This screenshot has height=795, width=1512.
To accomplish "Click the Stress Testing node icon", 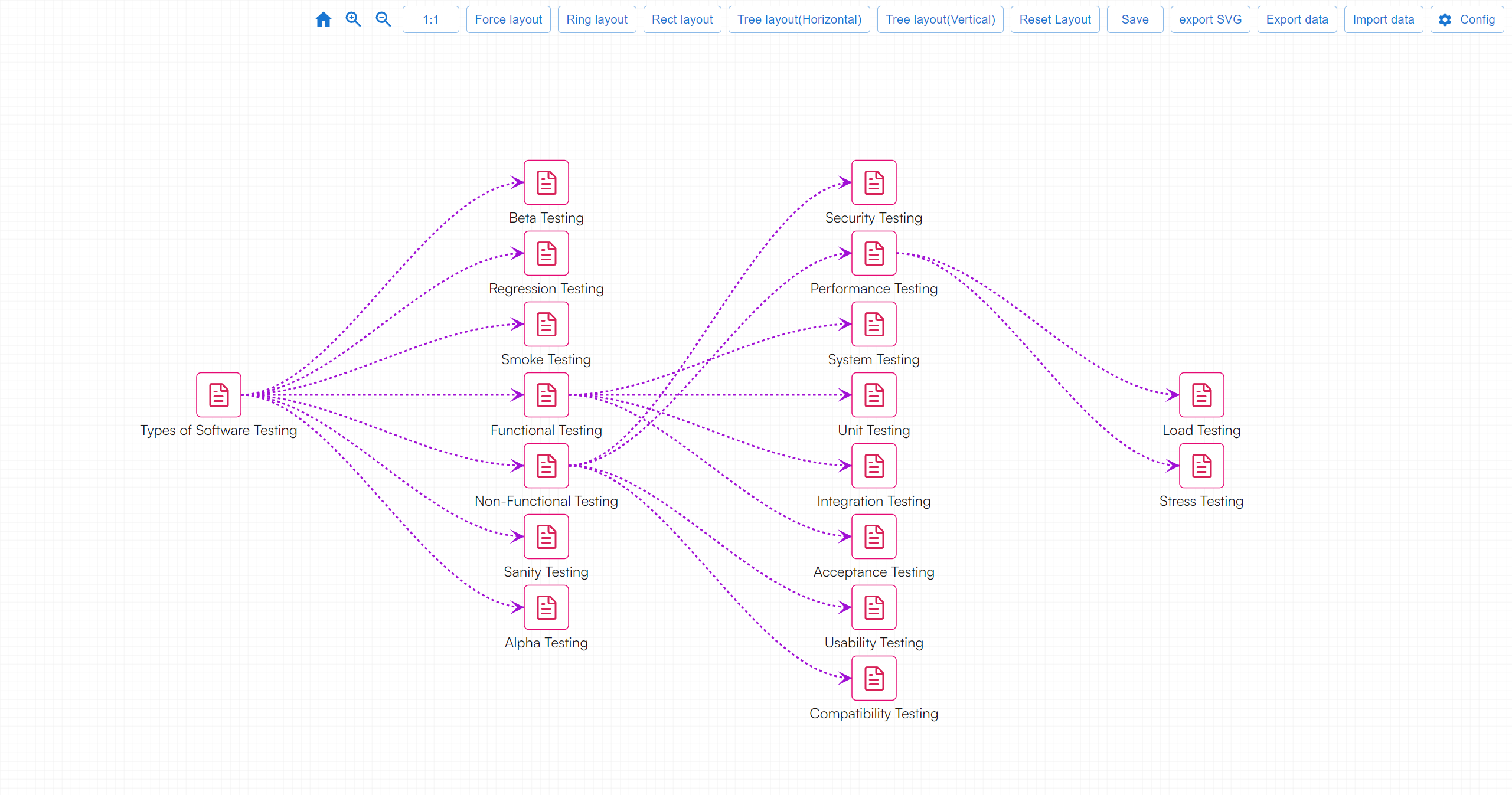I will coord(1201,466).
